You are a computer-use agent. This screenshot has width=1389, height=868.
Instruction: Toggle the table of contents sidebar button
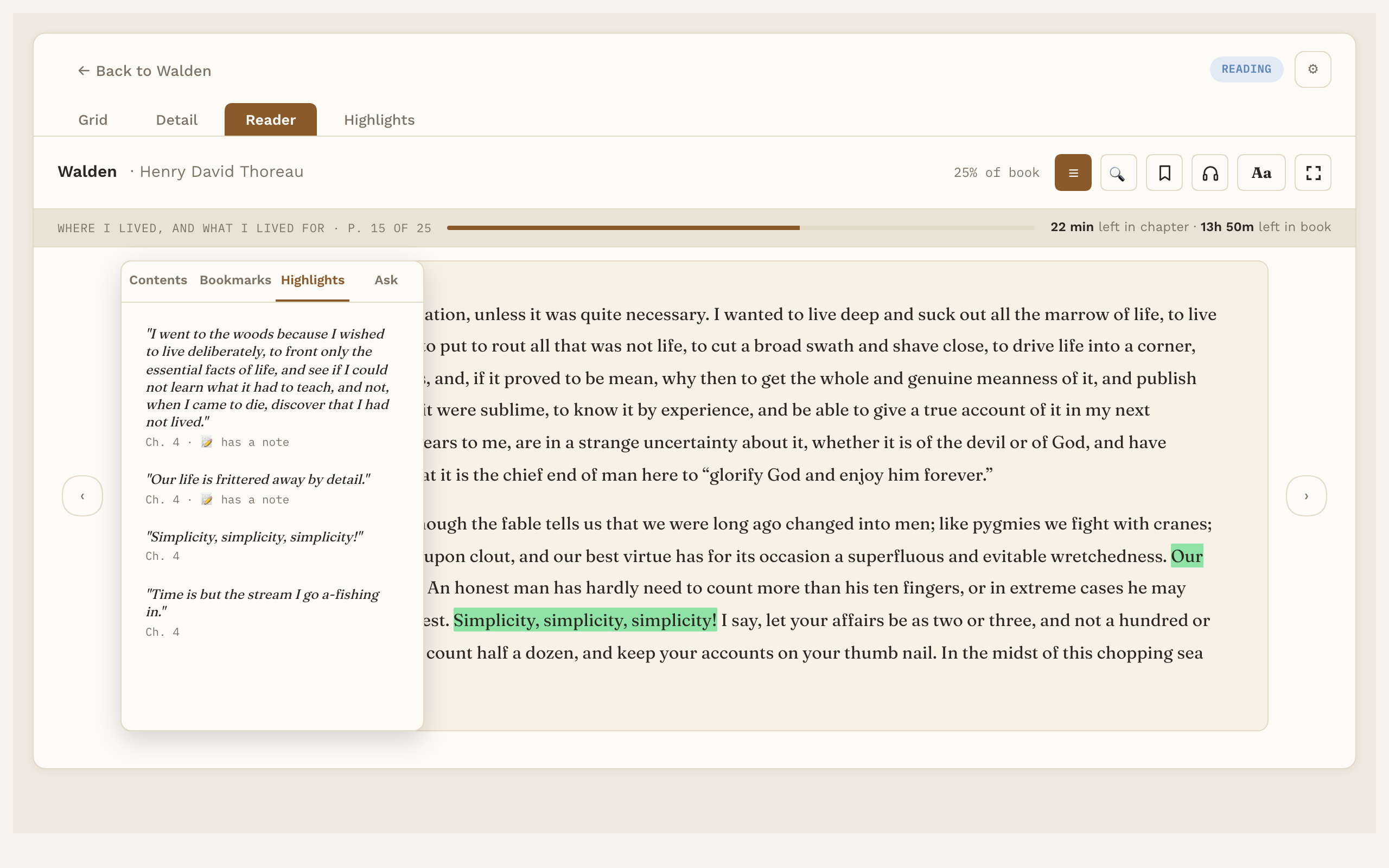point(1073,173)
